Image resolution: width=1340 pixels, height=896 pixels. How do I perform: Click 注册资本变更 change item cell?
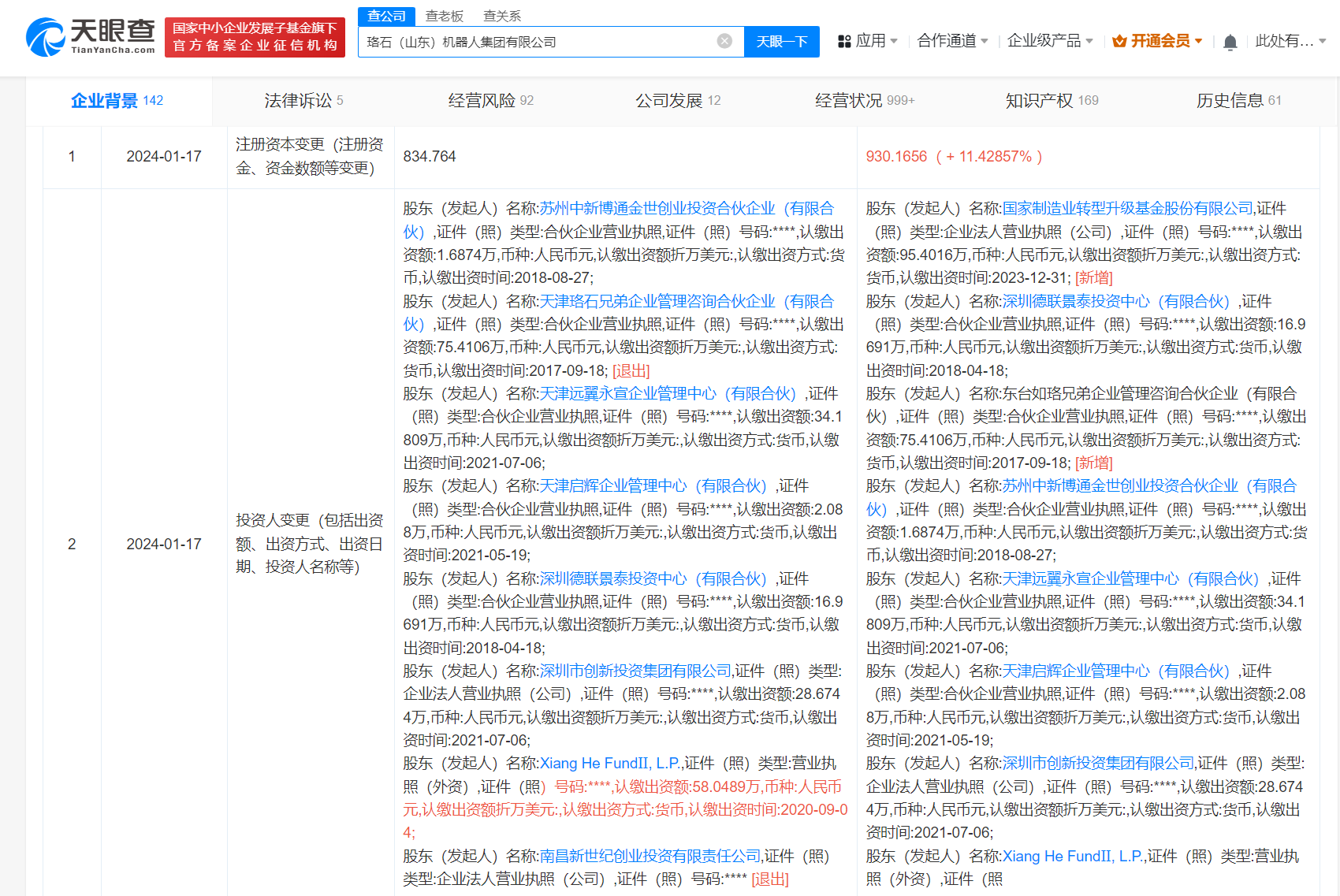310,156
